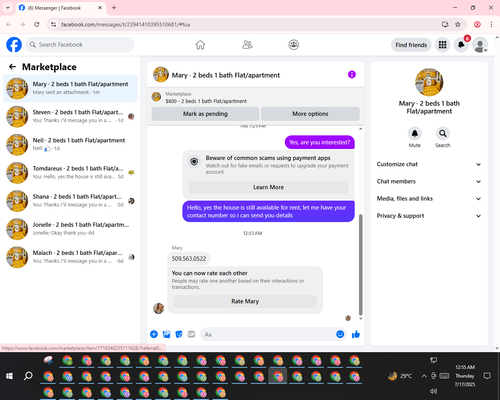
Task: Click the Messenger Facebook browser tab
Action: pos(61,8)
